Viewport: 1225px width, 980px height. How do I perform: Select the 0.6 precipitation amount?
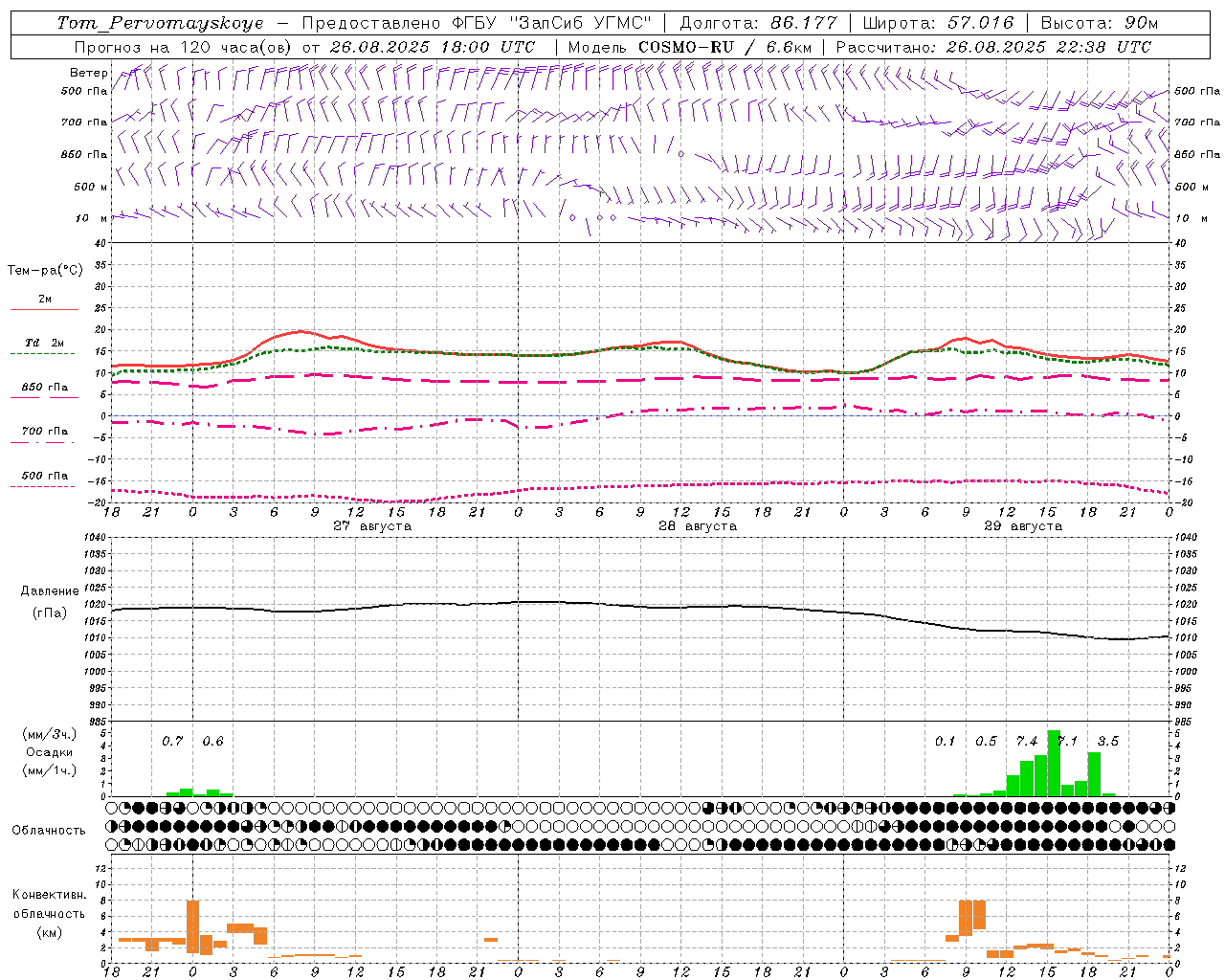[212, 741]
